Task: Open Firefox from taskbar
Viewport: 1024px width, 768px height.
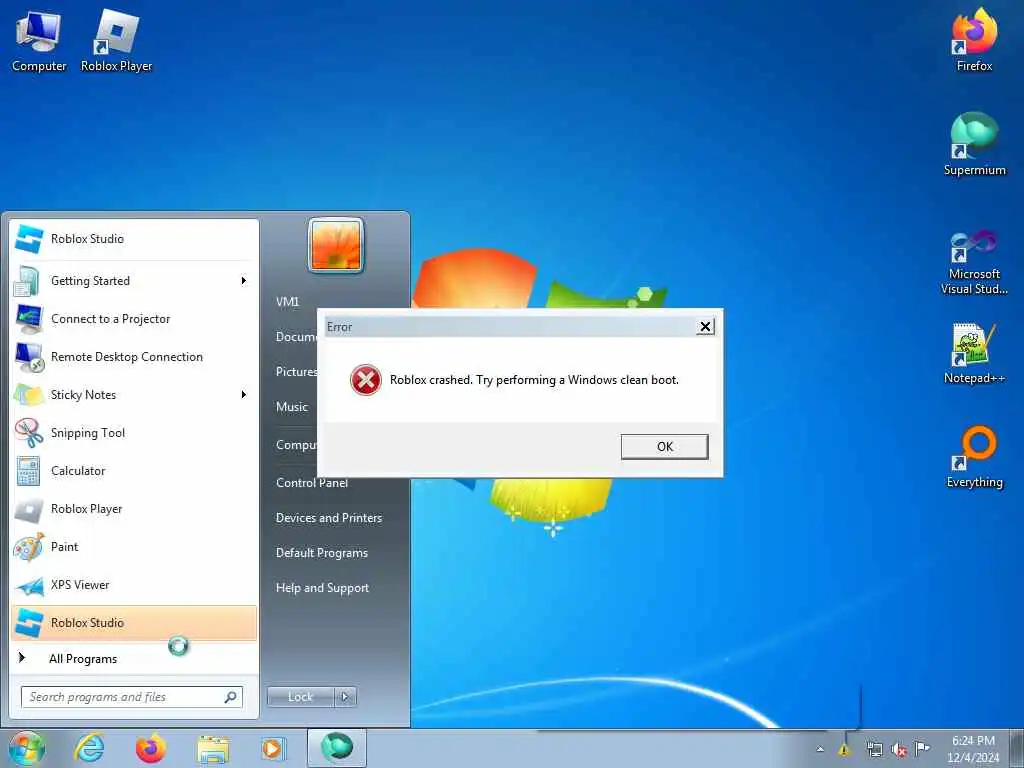Action: 151,748
